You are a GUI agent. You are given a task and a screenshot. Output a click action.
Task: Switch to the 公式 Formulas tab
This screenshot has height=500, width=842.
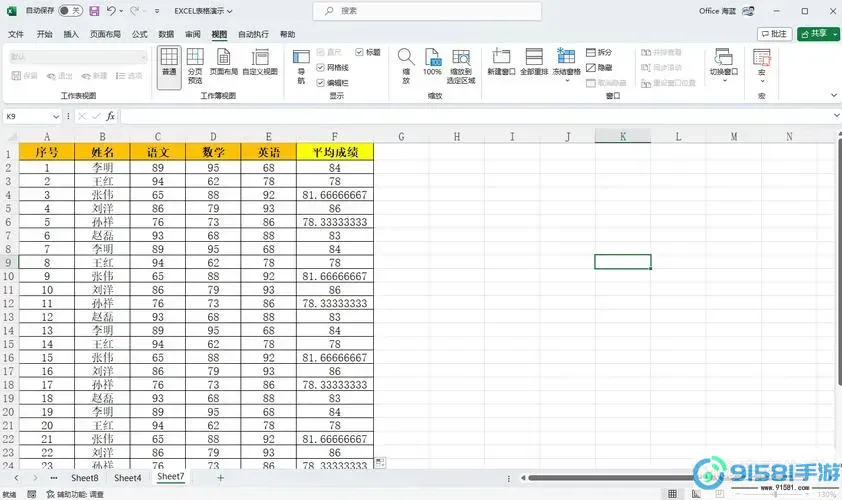point(140,34)
